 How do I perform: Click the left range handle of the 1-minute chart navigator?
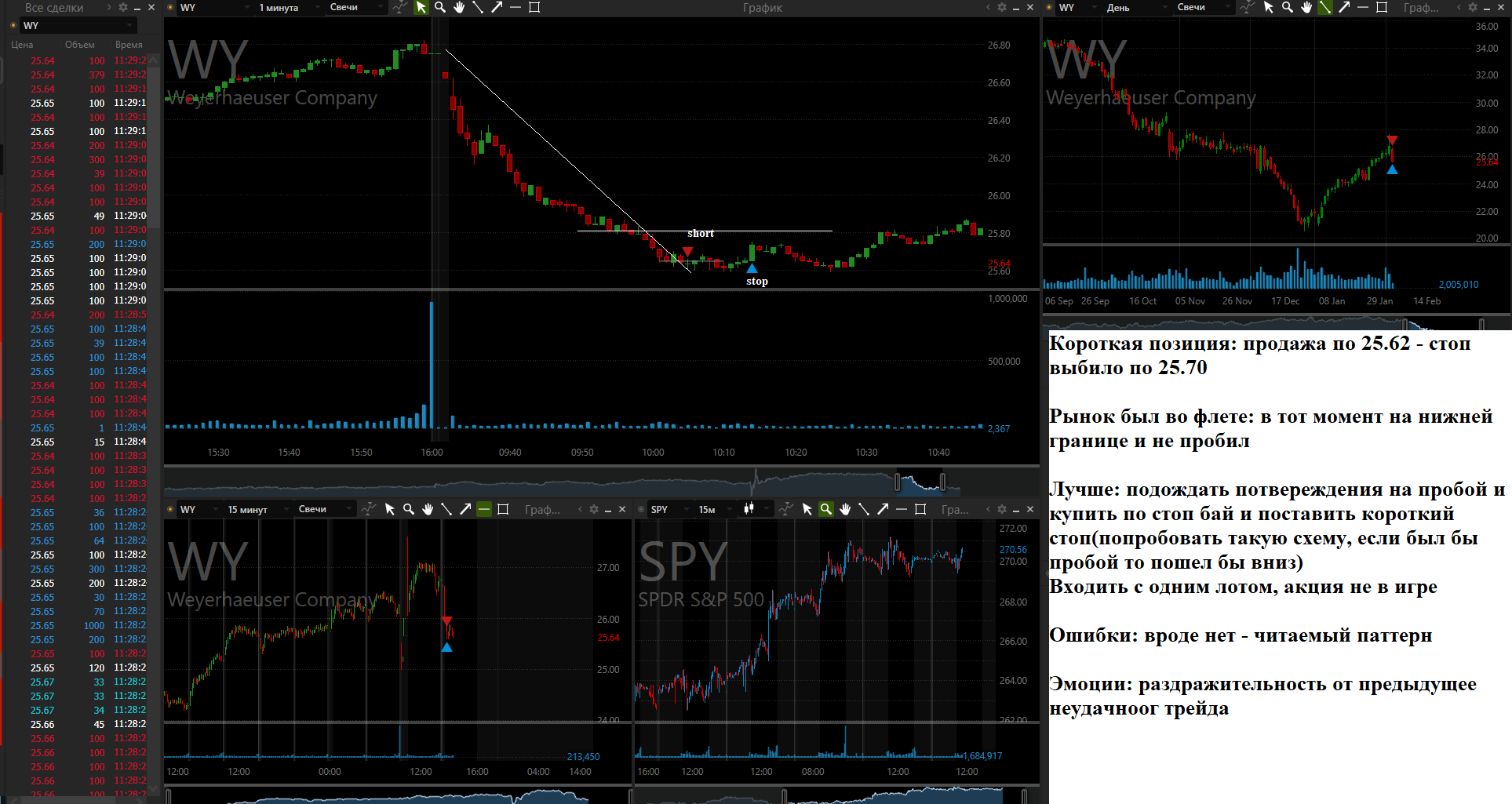tap(898, 481)
